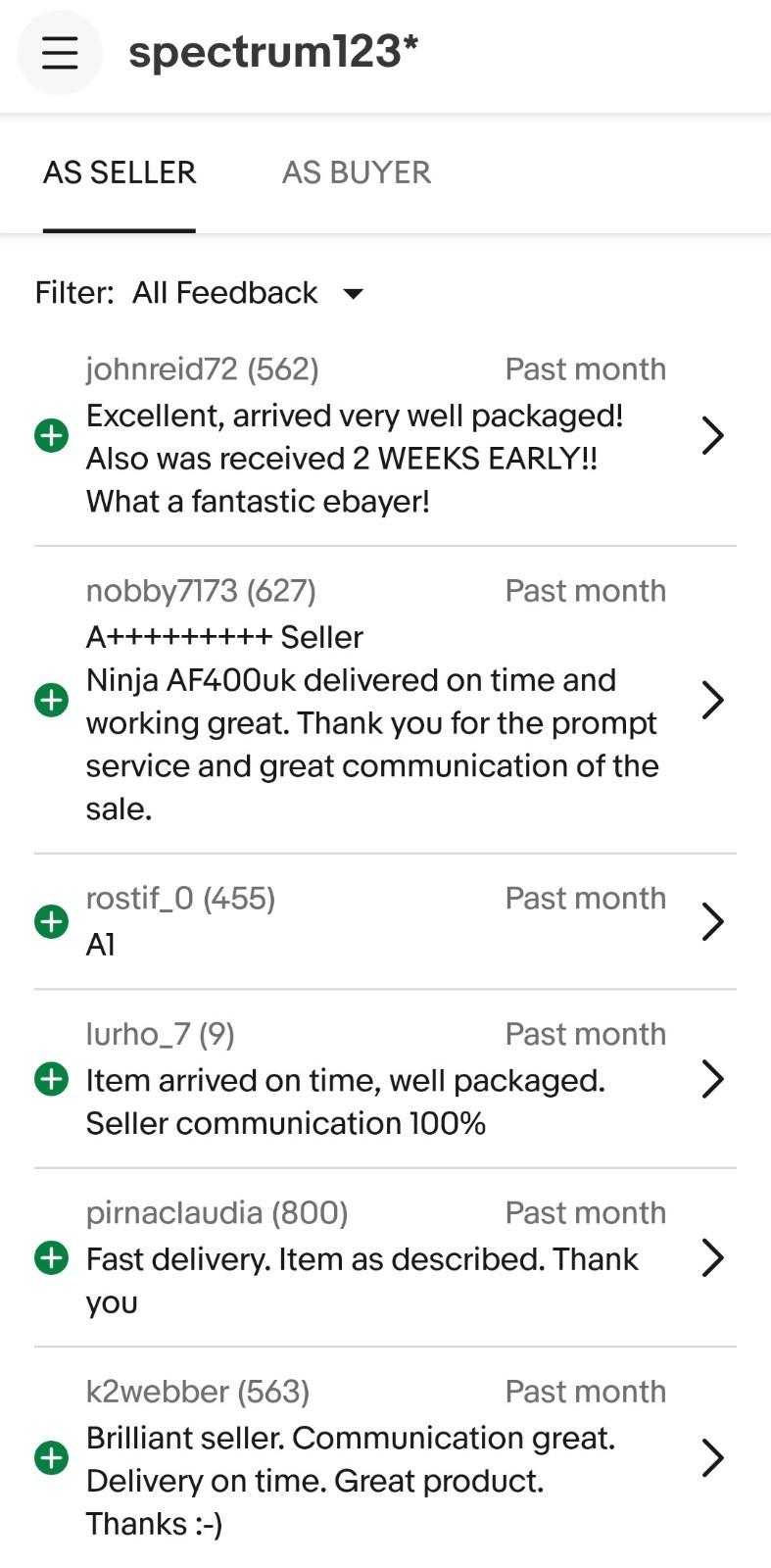
Task: Click green plus icon beside k2webber feedback
Action: 52,1457
